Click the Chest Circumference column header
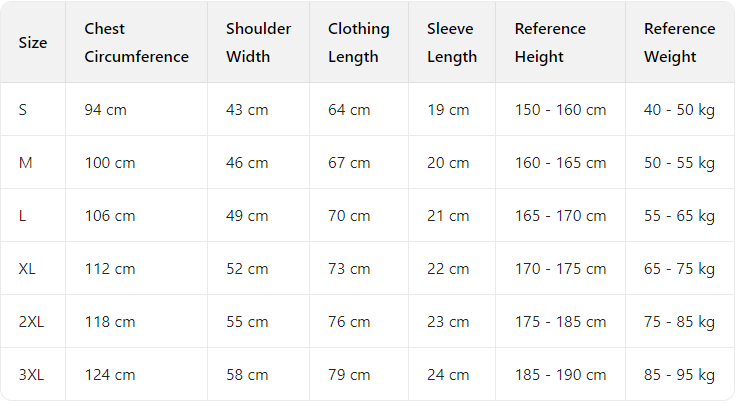 click(136, 43)
